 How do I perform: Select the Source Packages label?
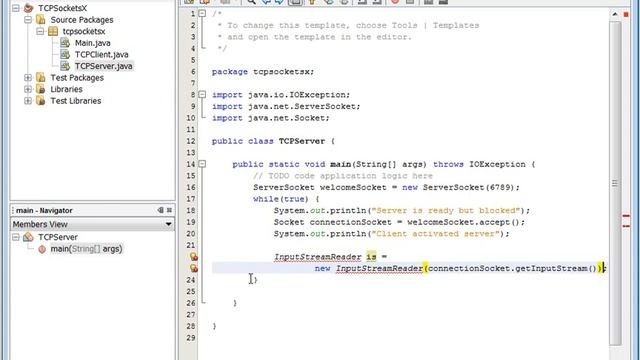(x=82, y=20)
